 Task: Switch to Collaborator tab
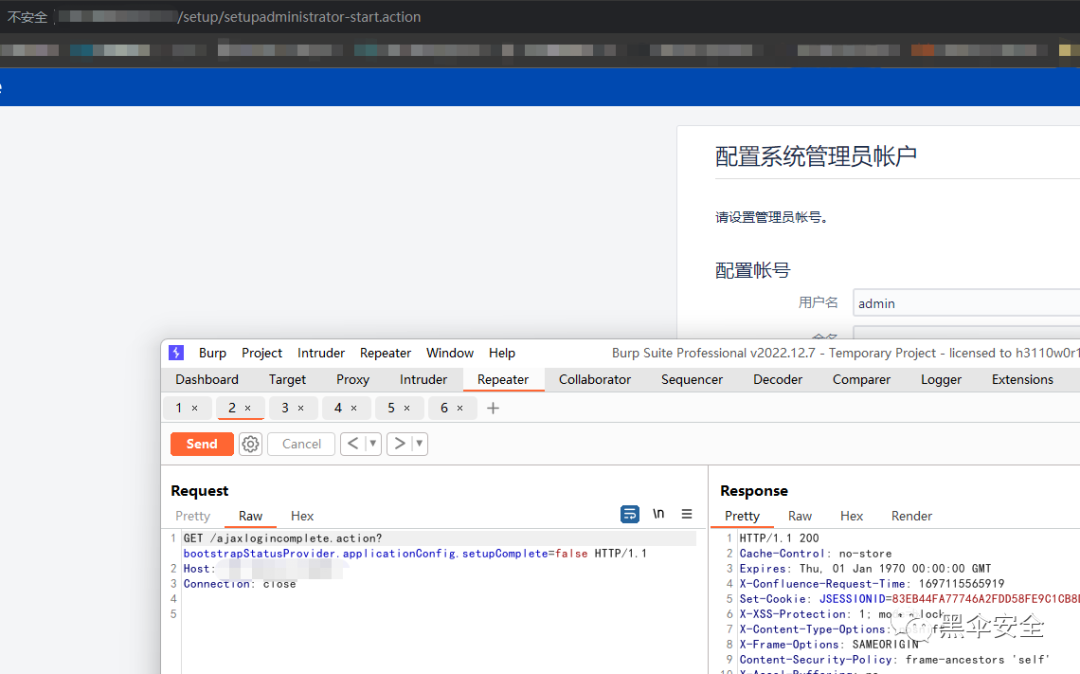point(594,379)
